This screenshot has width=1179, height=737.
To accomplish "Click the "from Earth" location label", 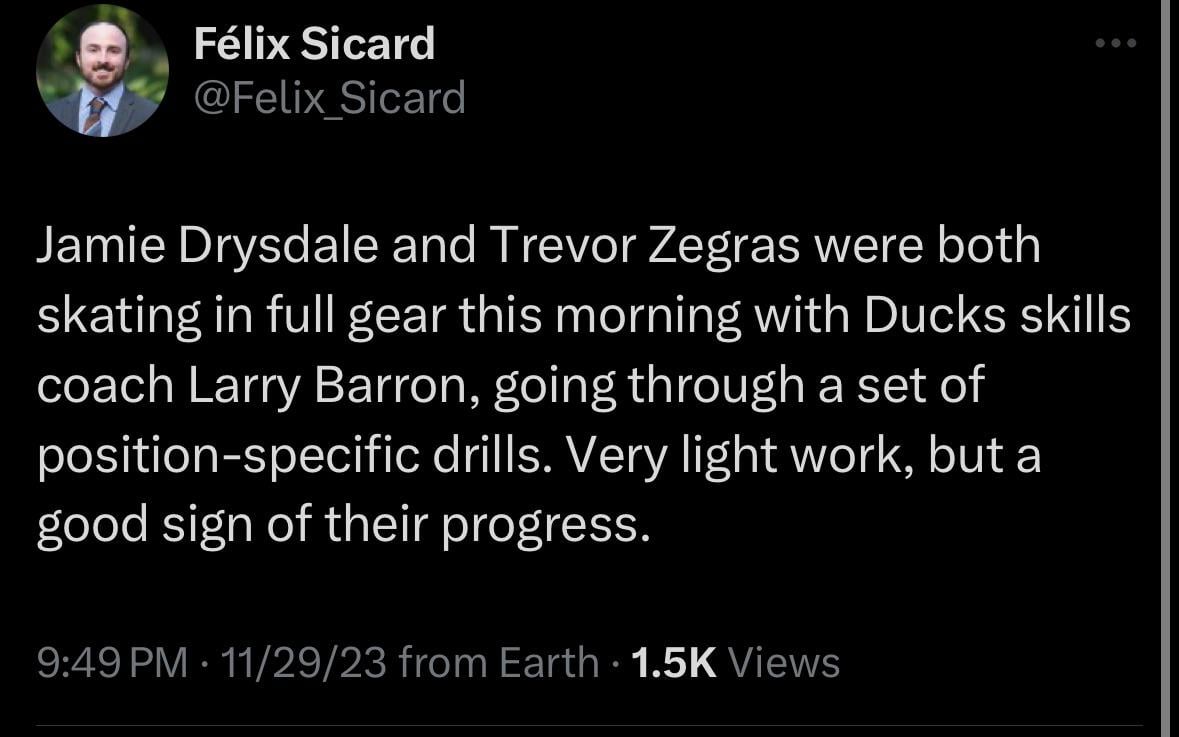I will (x=498, y=662).
